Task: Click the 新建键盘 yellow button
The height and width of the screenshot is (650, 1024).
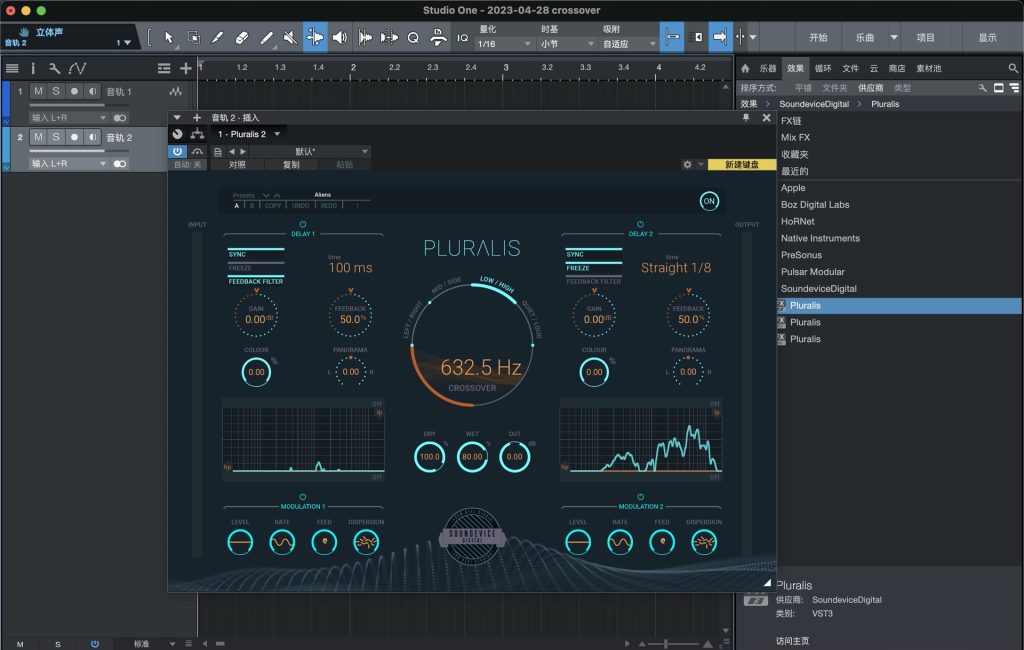Action: [742, 165]
